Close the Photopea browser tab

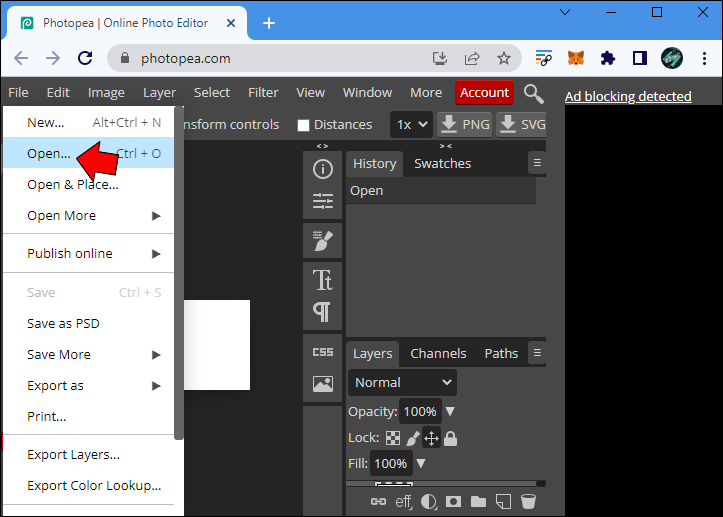point(231,23)
